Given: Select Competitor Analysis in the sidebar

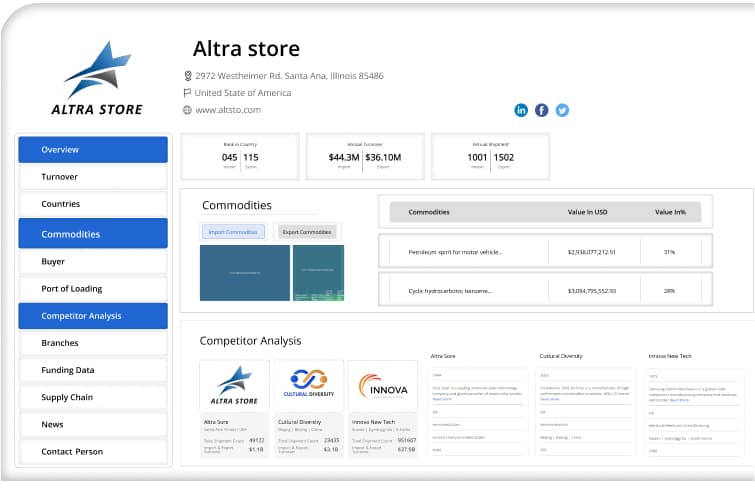Looking at the screenshot, I should click(x=93, y=316).
